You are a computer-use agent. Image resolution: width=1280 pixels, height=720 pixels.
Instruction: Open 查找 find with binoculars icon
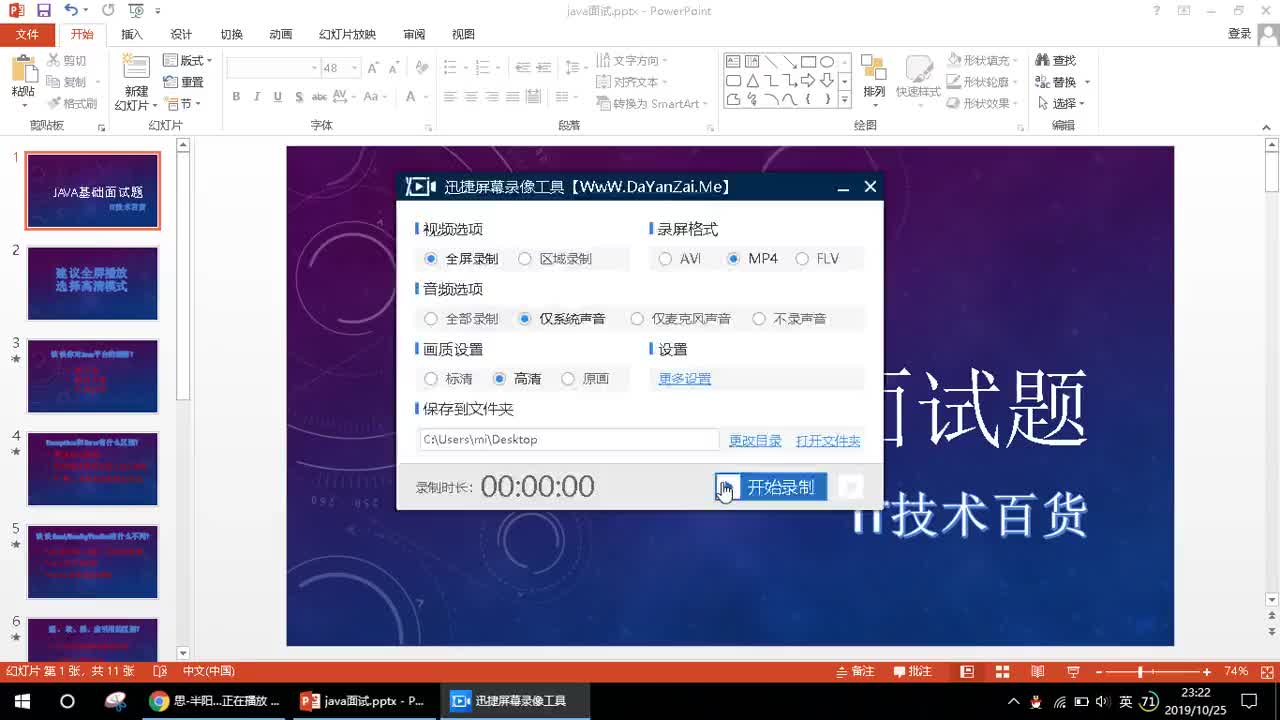point(1056,61)
